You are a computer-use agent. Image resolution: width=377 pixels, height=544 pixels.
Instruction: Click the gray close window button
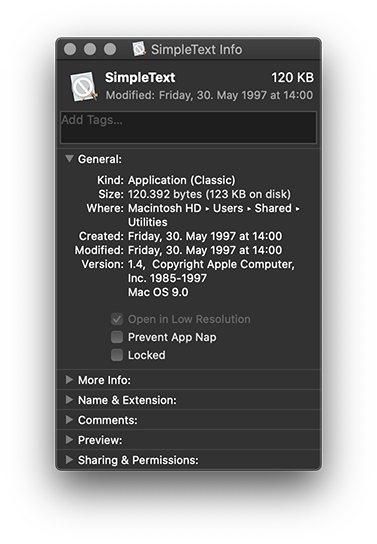click(x=70, y=49)
